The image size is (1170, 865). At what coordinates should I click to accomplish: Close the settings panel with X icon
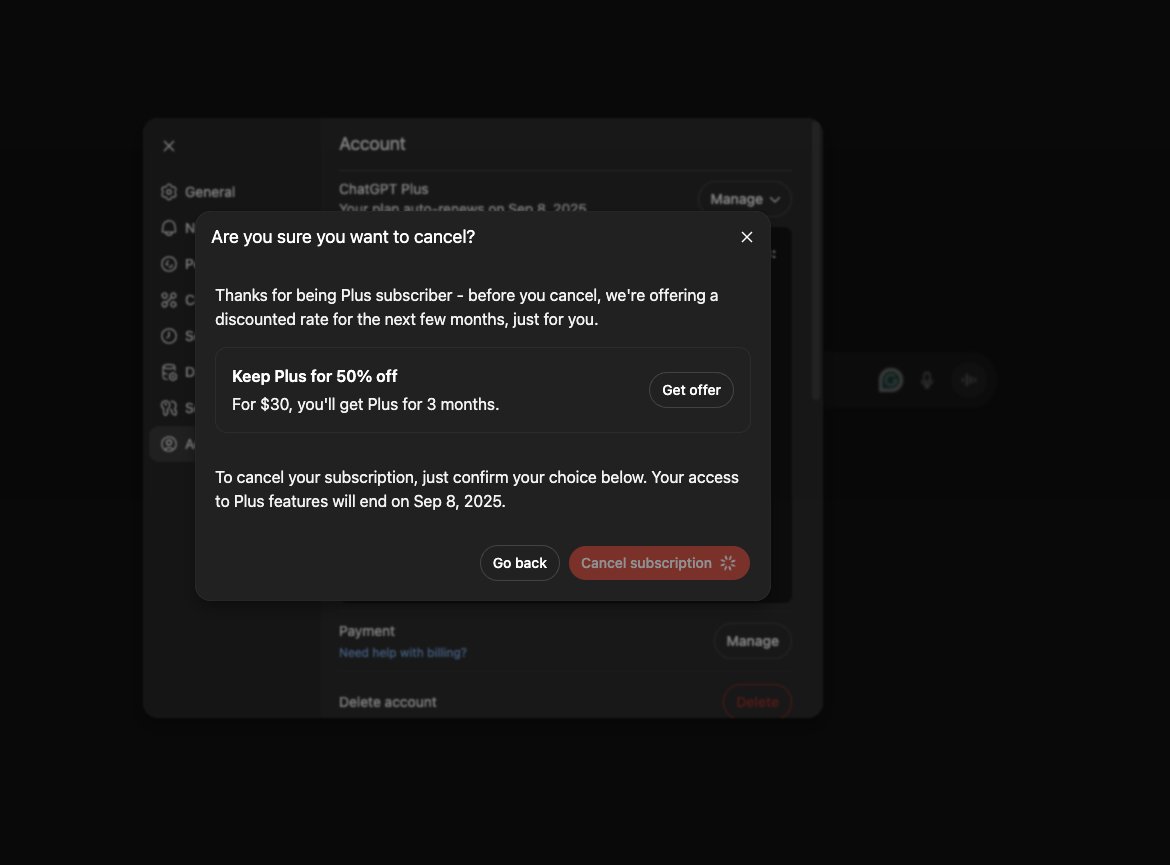point(169,146)
